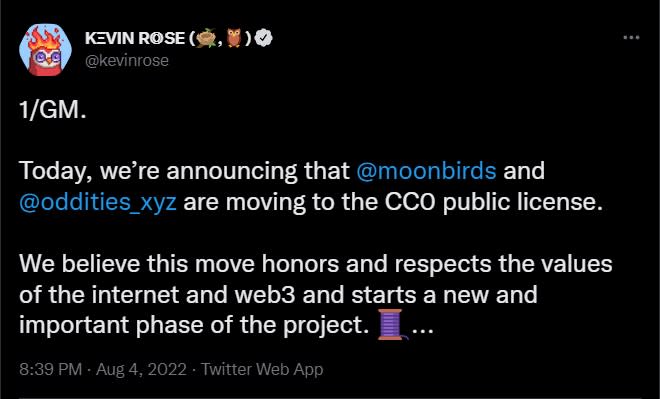Viewport: 660px width, 399px height.
Task: Click the KEVIN ROSE display name
Action: [135, 39]
